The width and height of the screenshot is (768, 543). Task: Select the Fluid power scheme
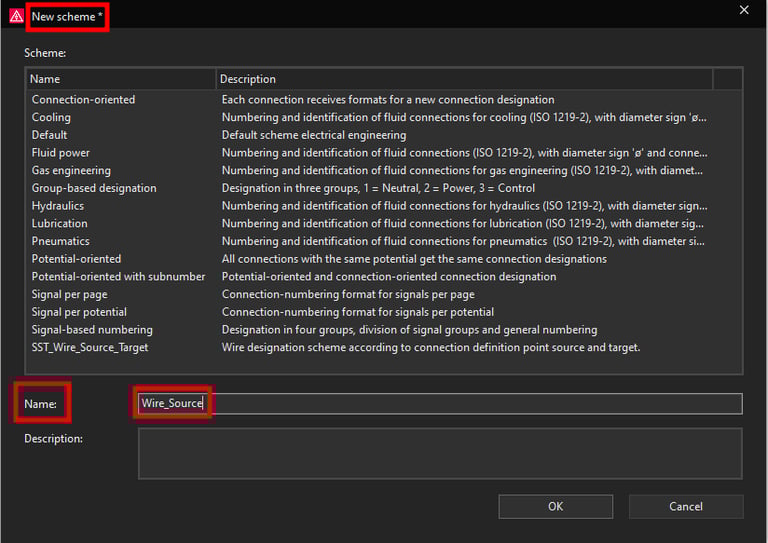(61, 153)
